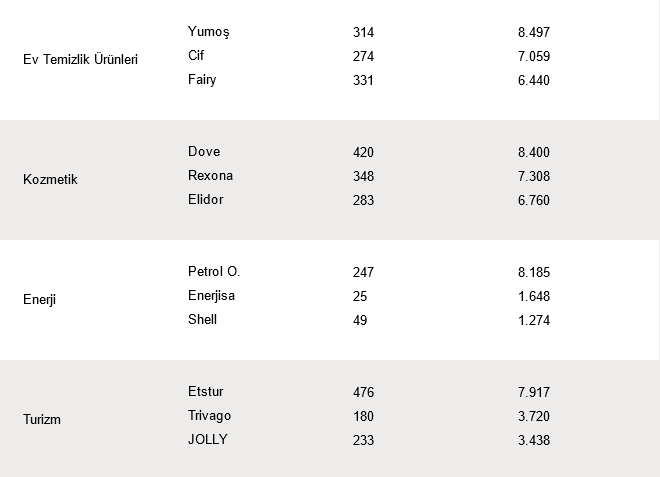Viewport: 660px width, 477px height.
Task: Select the number 476 beside Etstur
Action: pyautogui.click(x=363, y=393)
